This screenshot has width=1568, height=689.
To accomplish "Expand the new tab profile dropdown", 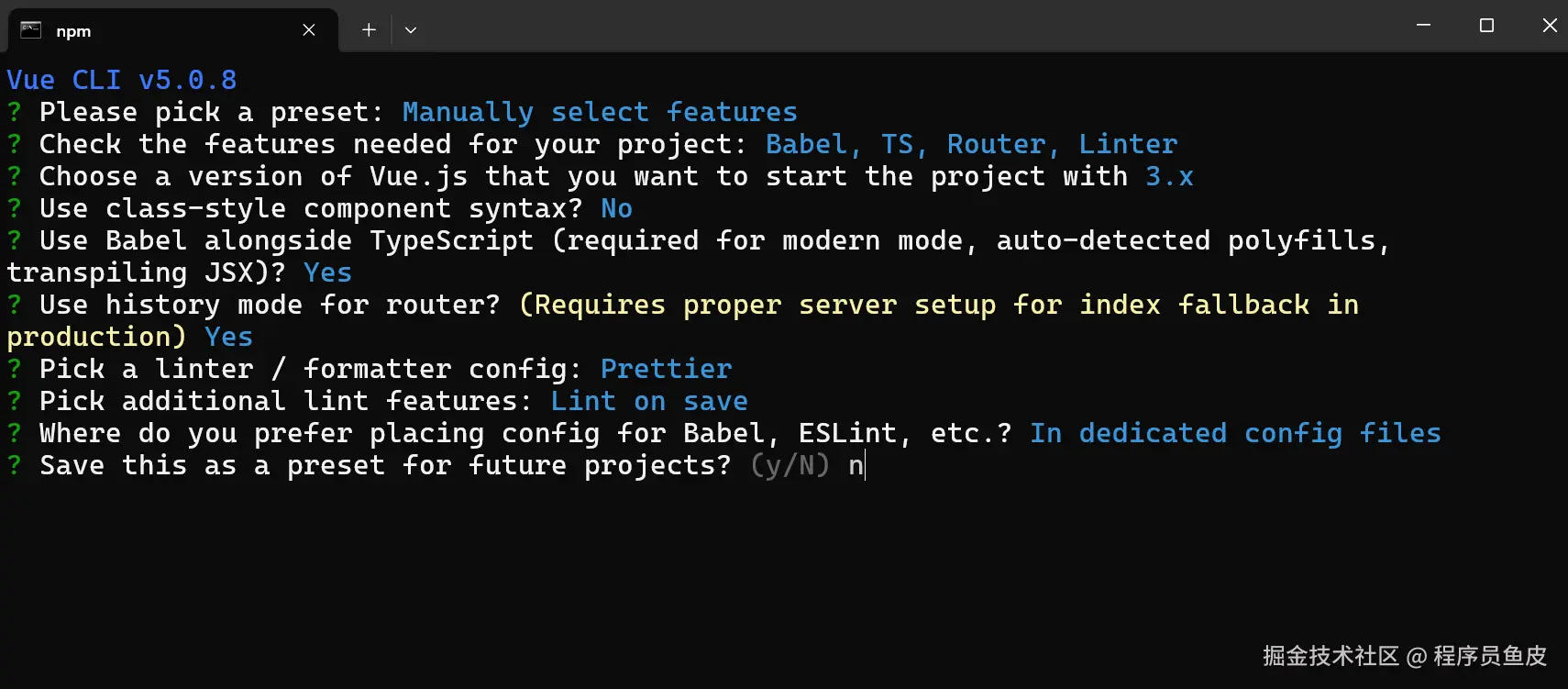I will pyautogui.click(x=411, y=30).
